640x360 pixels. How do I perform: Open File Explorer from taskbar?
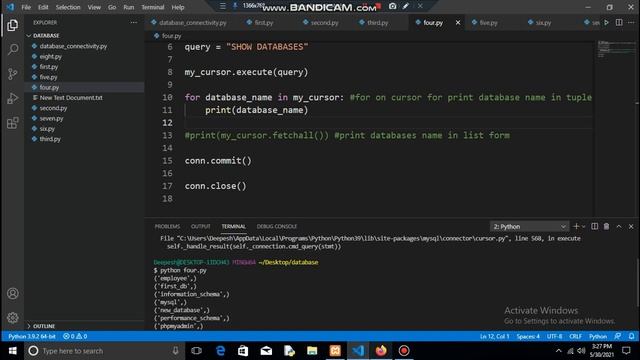[x=312, y=351]
